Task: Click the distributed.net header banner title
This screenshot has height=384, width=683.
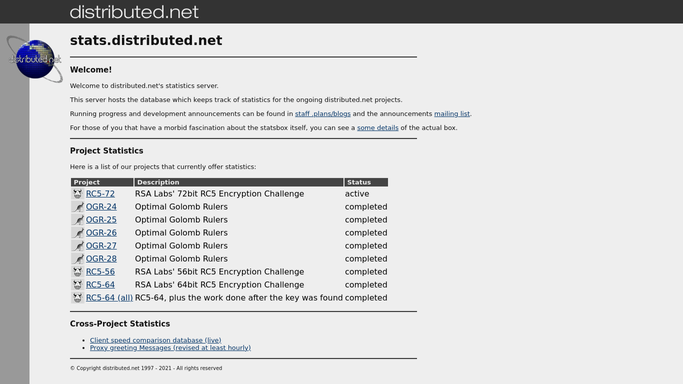Action: click(x=134, y=12)
